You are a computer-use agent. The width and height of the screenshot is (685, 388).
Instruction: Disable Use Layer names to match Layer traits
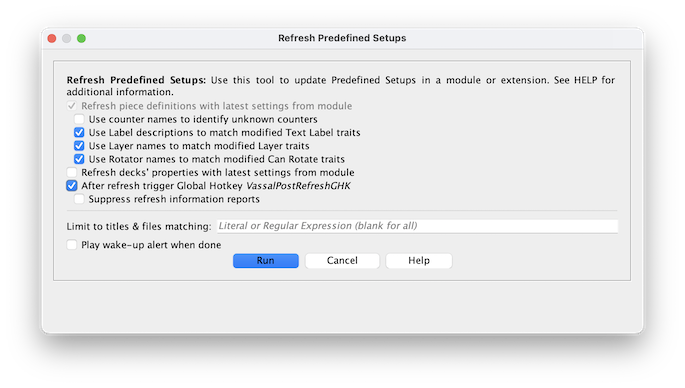pos(79,146)
